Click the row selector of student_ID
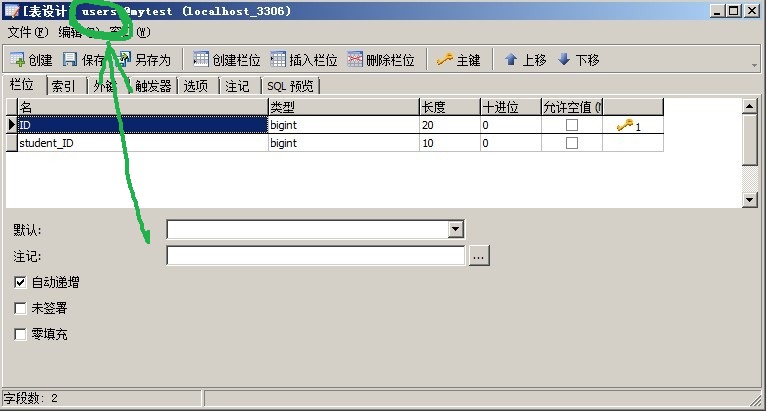Viewport: 767px width, 411px height. point(12,143)
